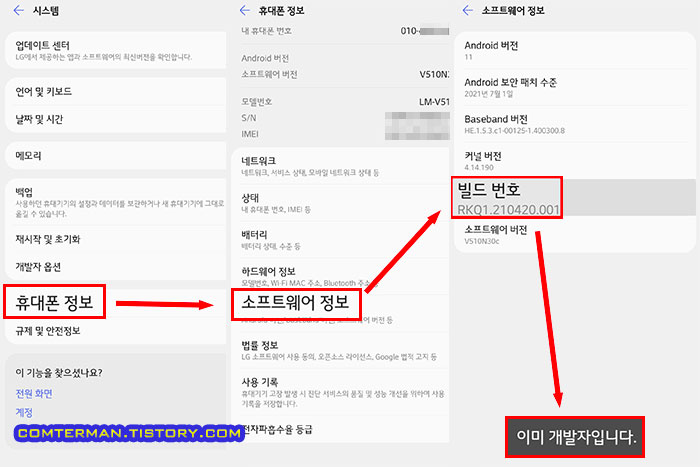Screen dimensions: 700x467
Task: Select 소프트웨어 정보 item
Action: point(296,304)
